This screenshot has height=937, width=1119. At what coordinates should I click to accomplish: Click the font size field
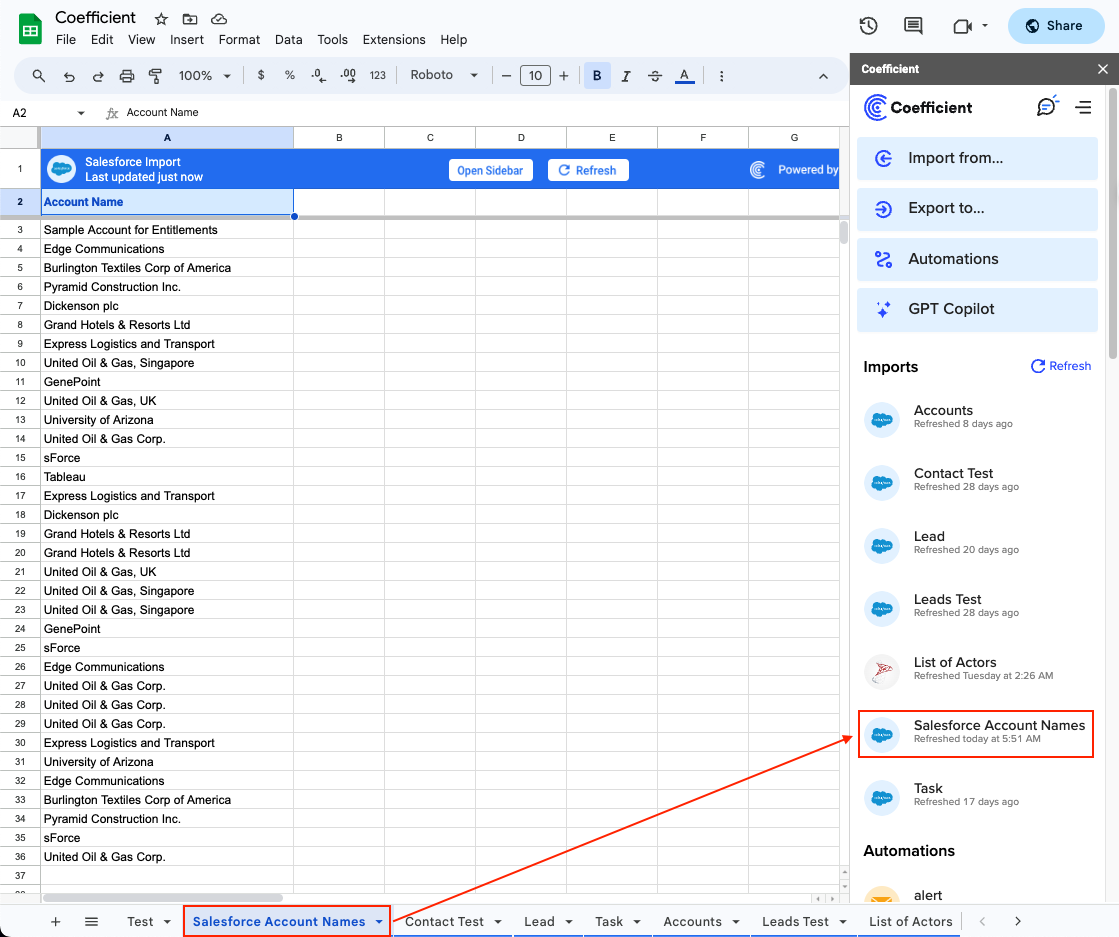click(x=535, y=76)
